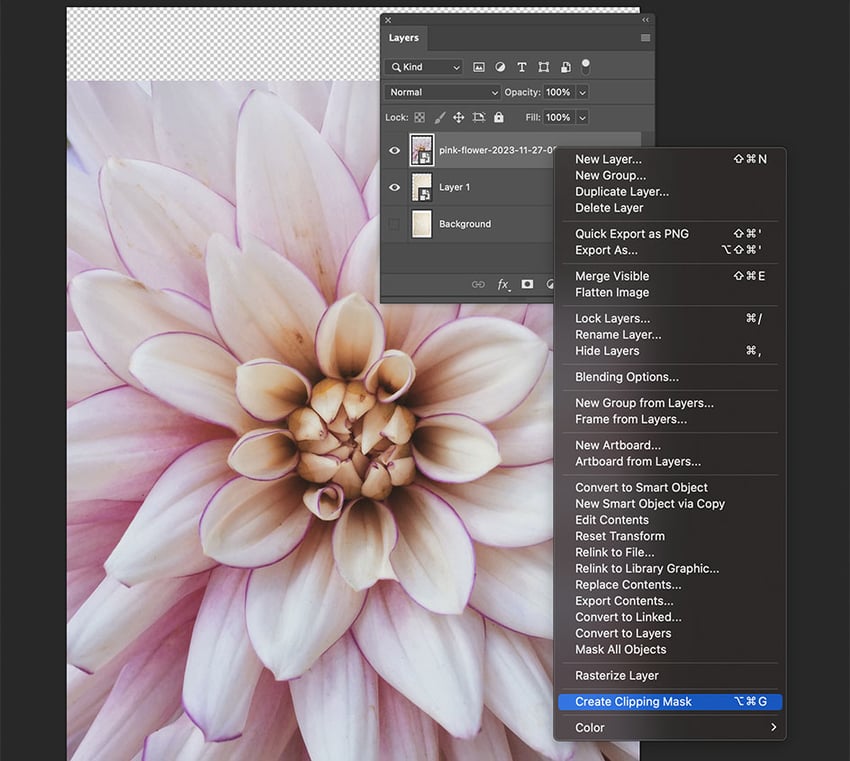
Task: Lock the layer position with the move lock icon
Action: [x=459, y=117]
